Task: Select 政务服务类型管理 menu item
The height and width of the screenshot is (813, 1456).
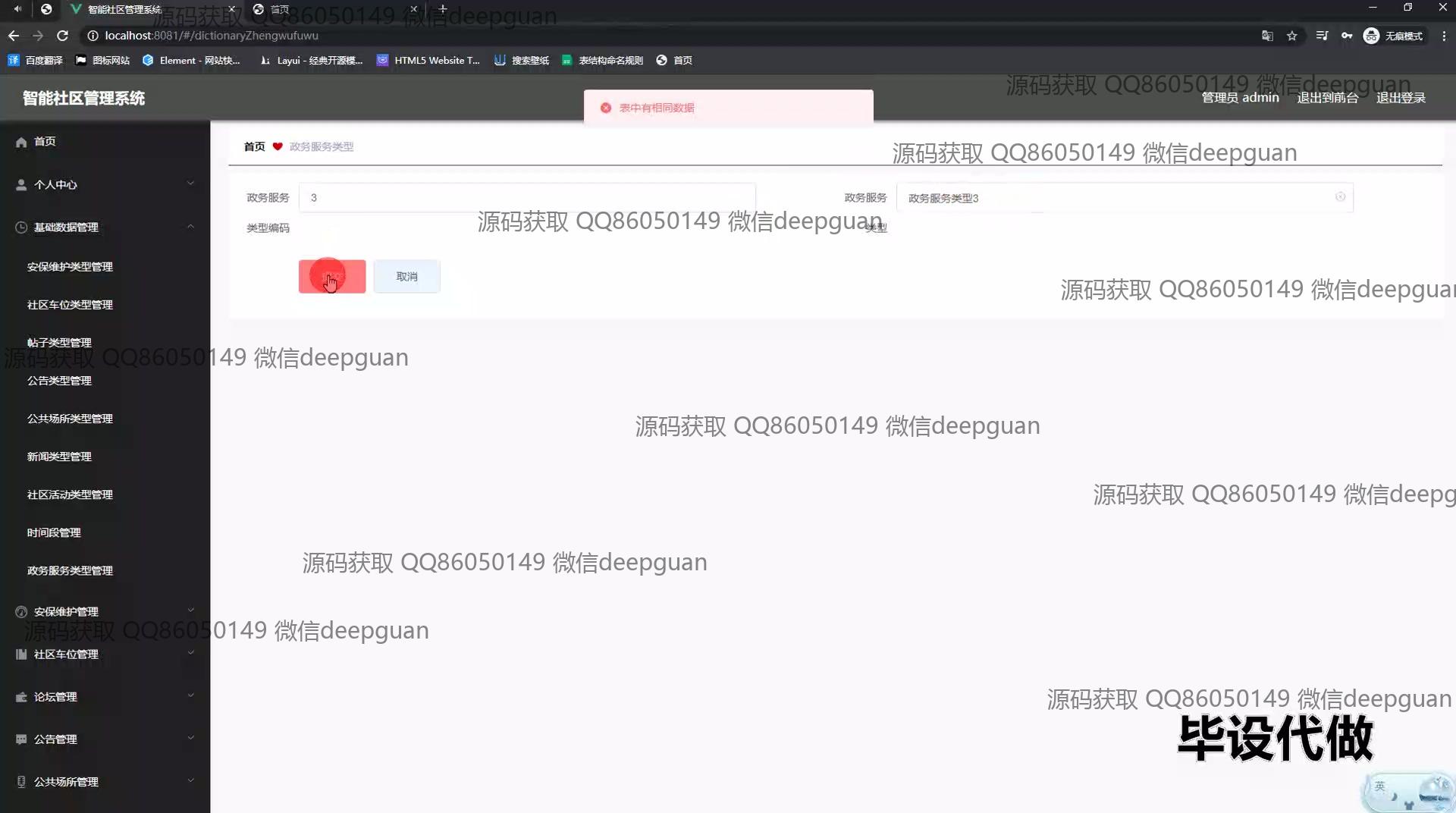Action: 70,570
